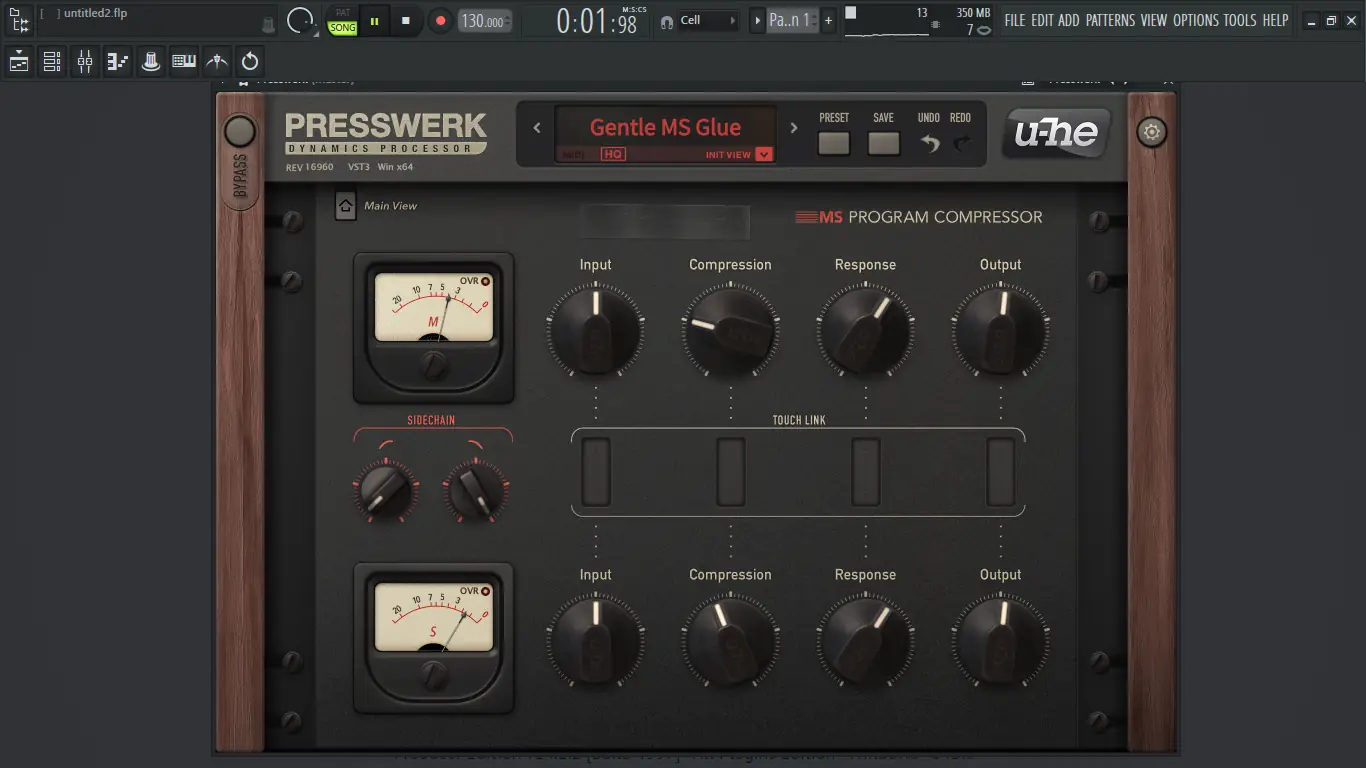Viewport: 1366px width, 768px height.
Task: Click the metronome countdown circle icon
Action: (x=299, y=20)
